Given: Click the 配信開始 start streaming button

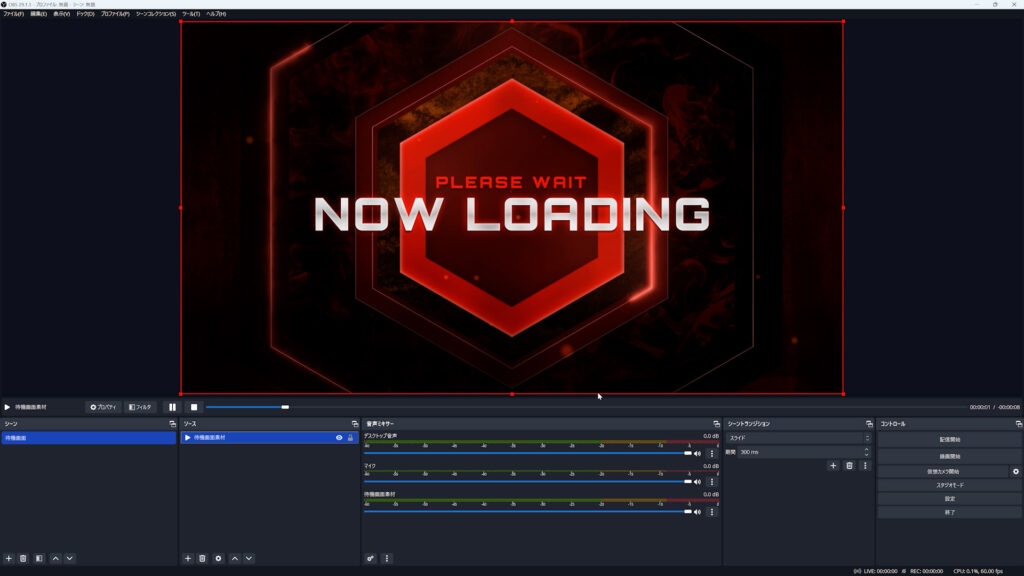Looking at the screenshot, I should (x=949, y=440).
